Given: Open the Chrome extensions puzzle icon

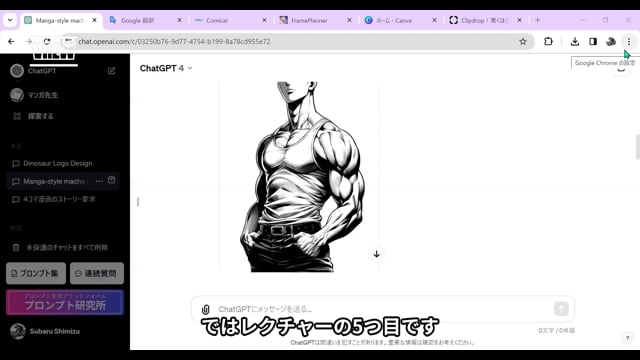Looking at the screenshot, I should tap(549, 41).
